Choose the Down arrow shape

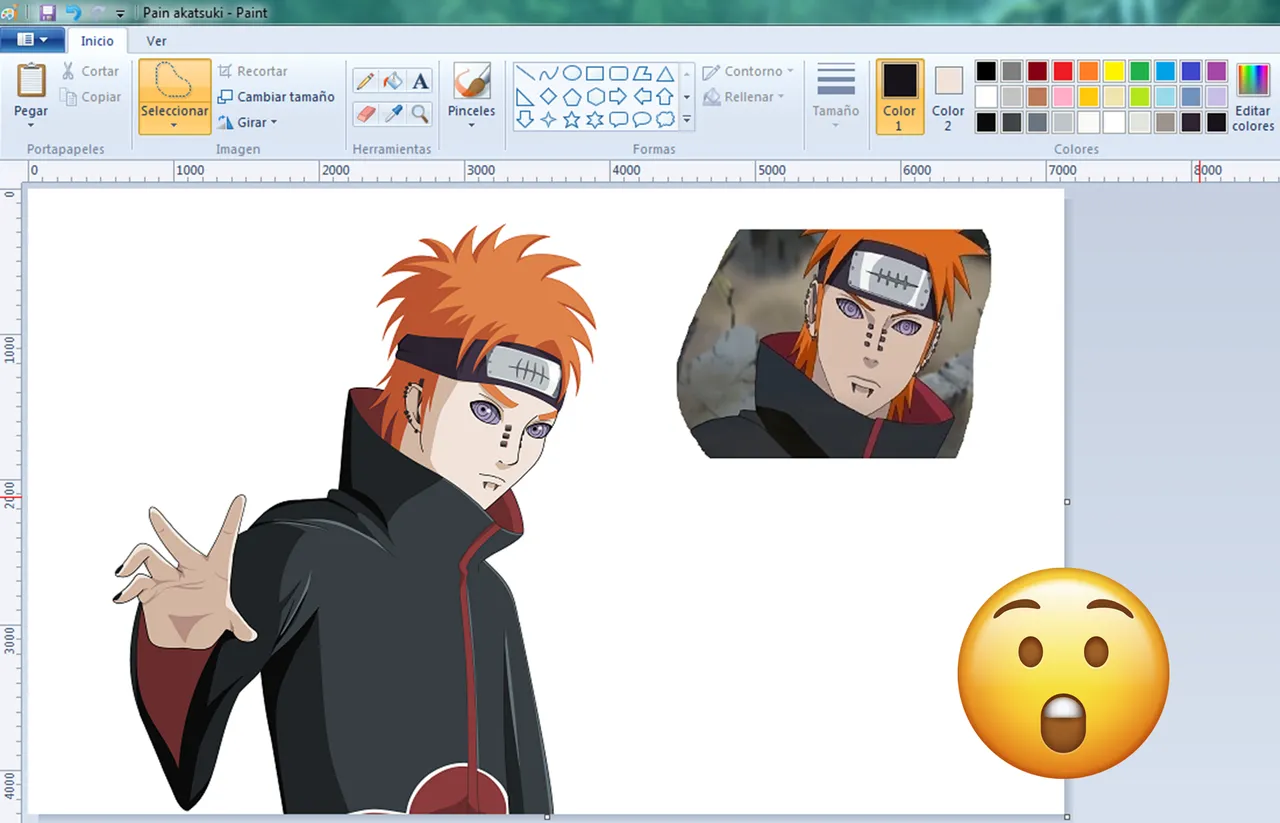point(525,120)
